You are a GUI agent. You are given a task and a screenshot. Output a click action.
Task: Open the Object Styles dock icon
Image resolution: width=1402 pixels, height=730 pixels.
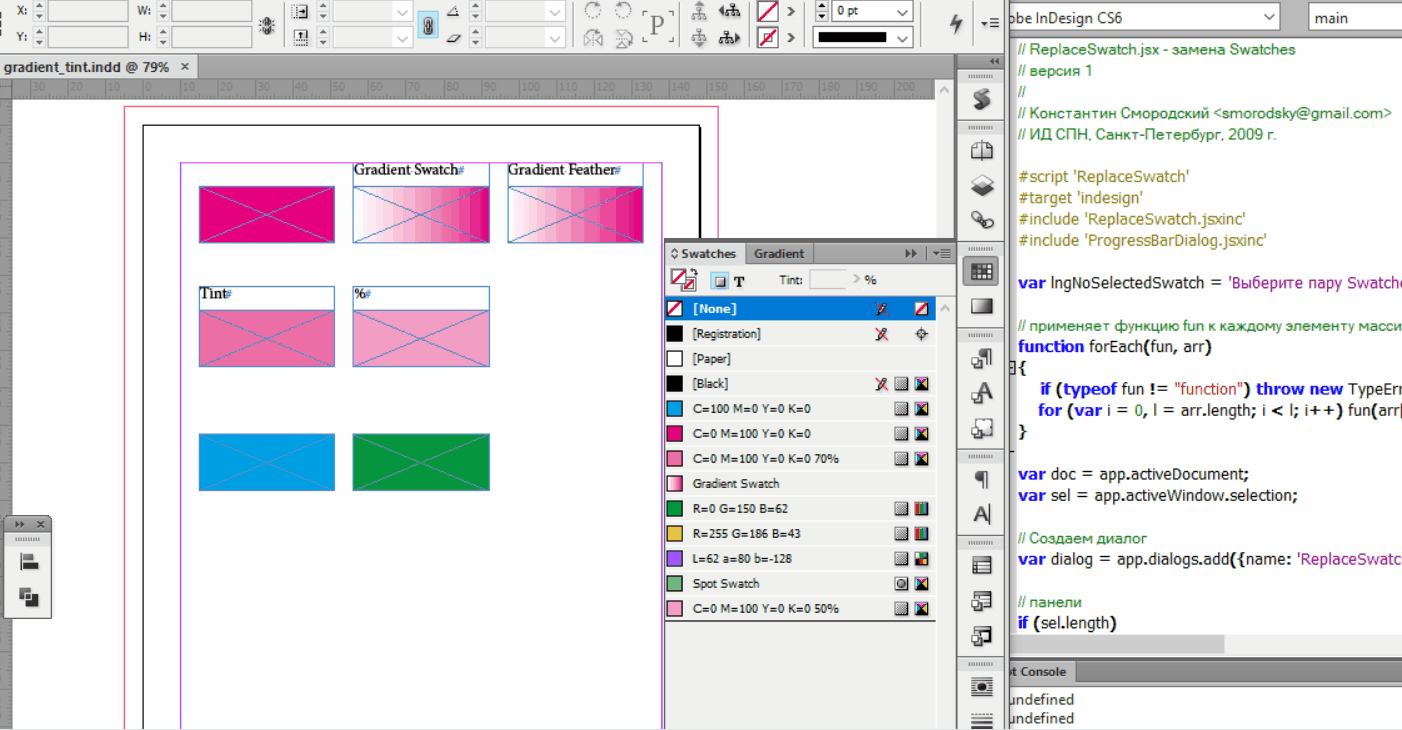point(981,428)
